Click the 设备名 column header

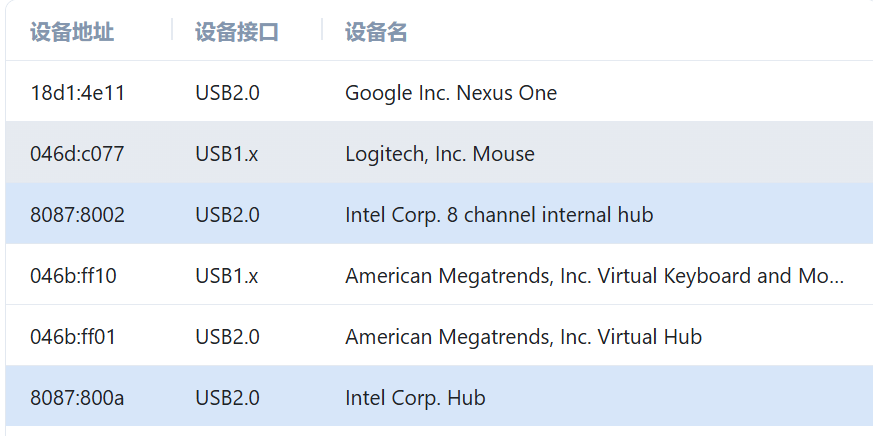[x=376, y=32]
